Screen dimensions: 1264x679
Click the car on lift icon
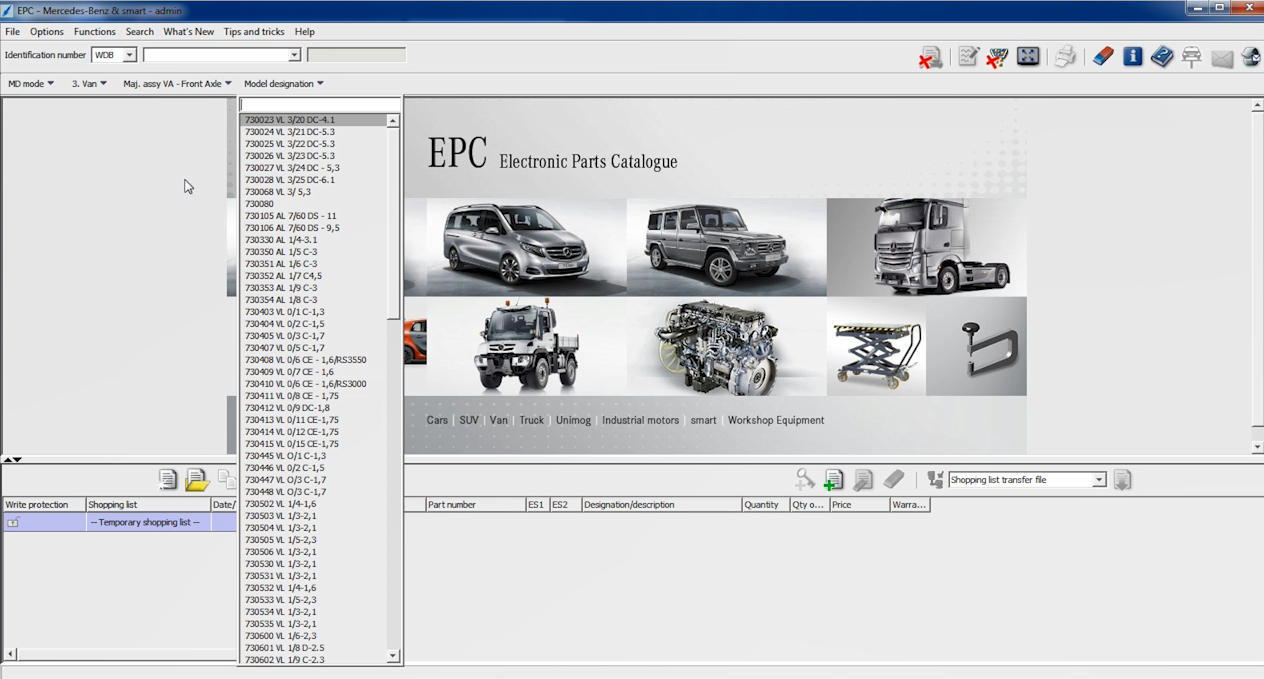(x=1191, y=57)
